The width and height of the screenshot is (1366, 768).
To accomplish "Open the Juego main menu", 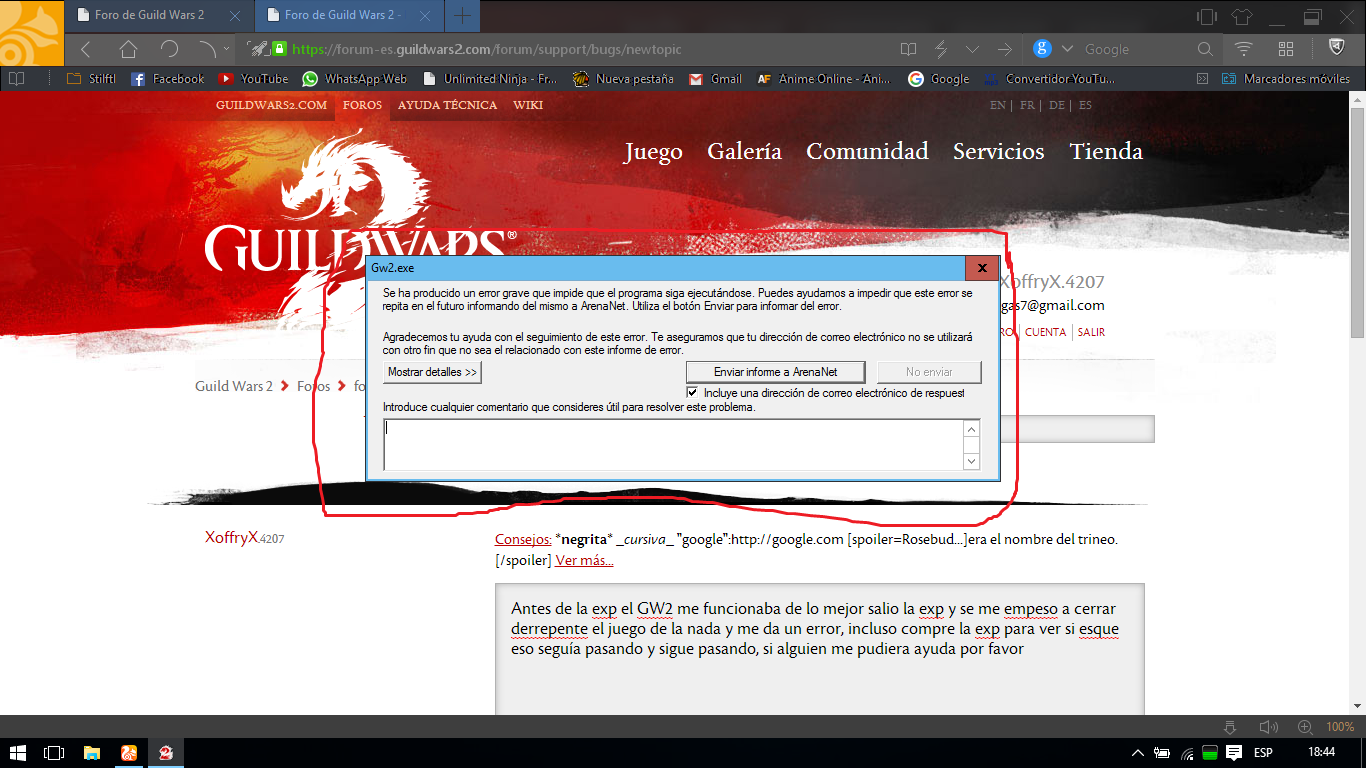I will click(x=653, y=152).
